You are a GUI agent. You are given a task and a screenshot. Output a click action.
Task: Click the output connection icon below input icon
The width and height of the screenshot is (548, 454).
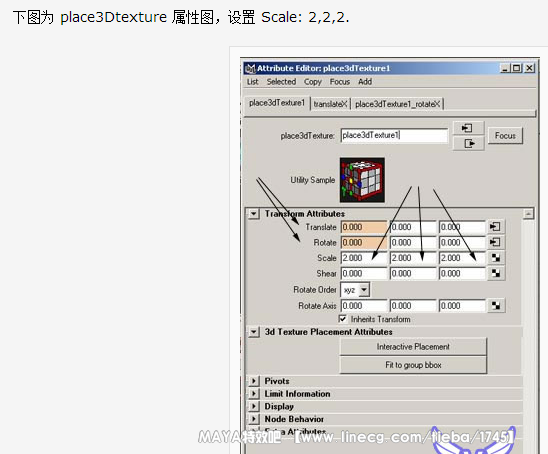[x=468, y=143]
